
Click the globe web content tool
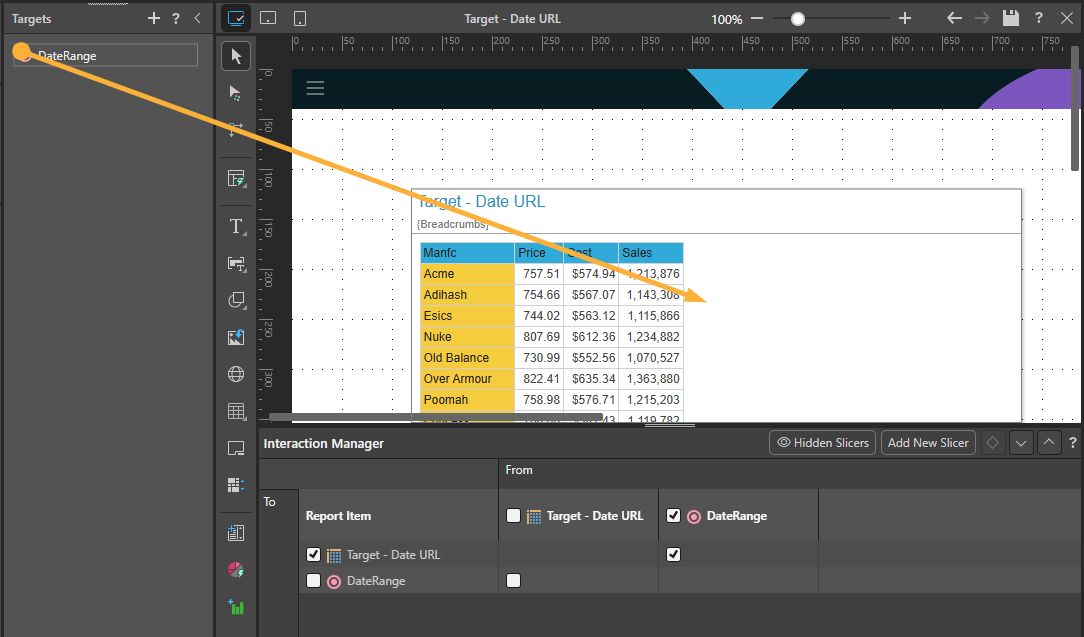236,374
